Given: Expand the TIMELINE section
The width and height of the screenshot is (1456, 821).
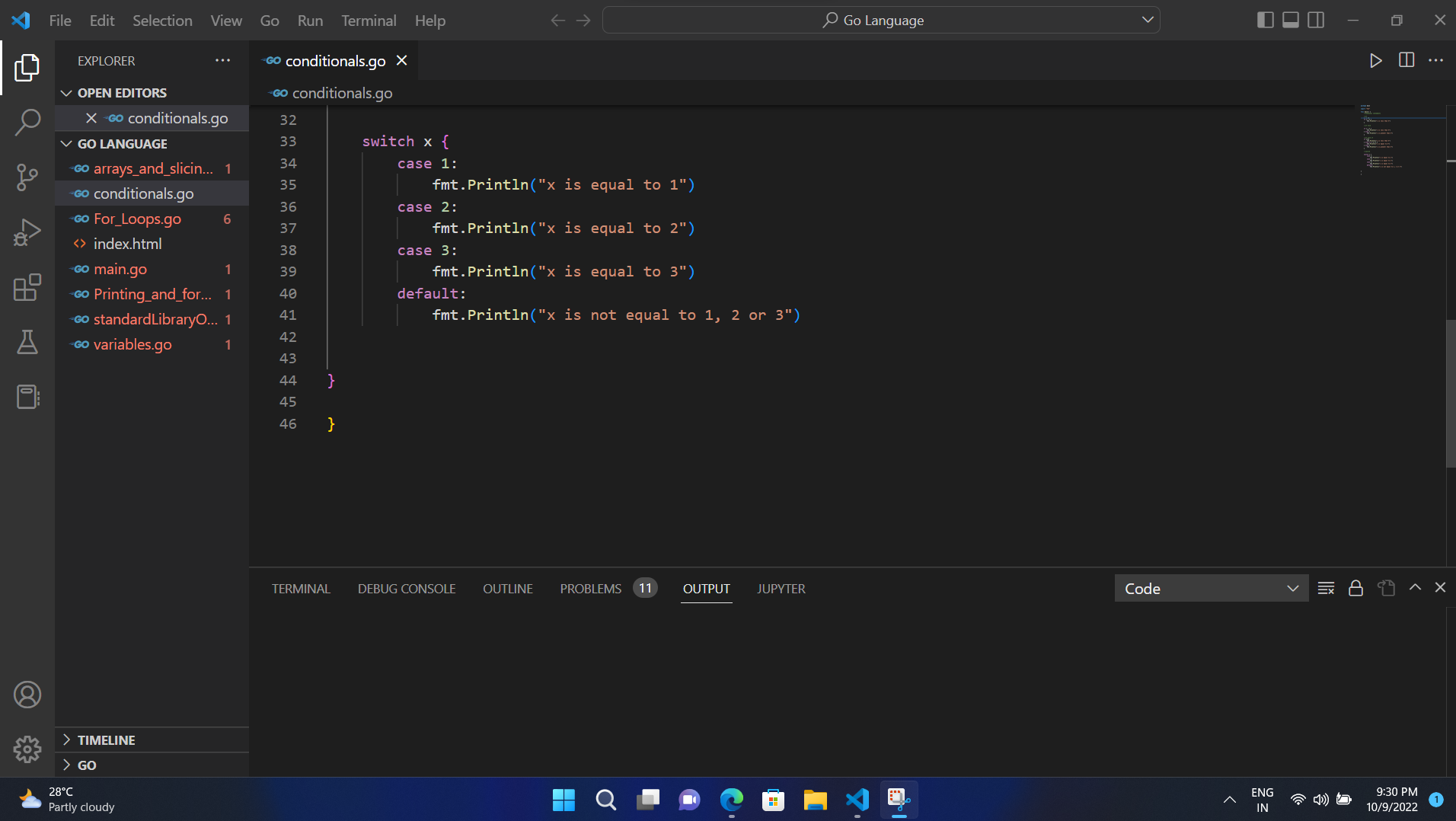Looking at the screenshot, I should [152, 740].
